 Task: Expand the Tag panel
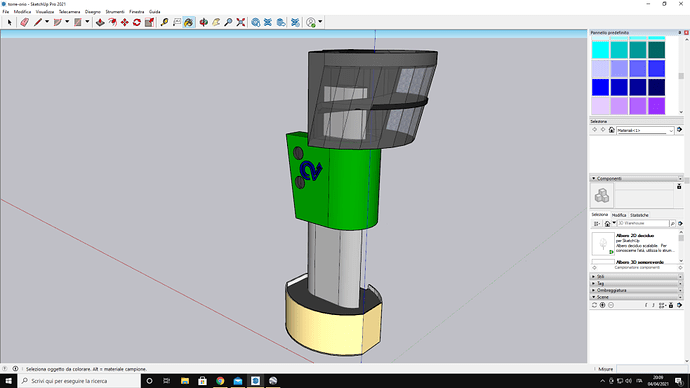tap(594, 283)
